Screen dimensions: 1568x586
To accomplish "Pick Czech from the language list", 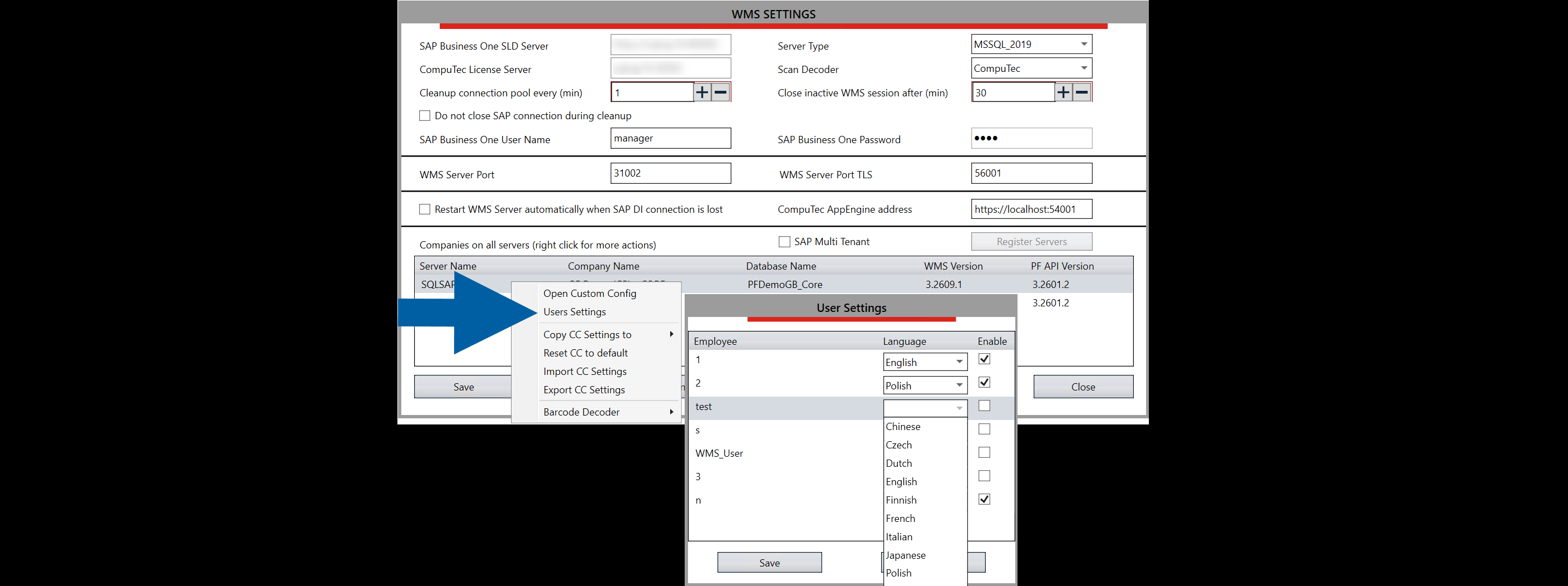I will [x=925, y=445].
